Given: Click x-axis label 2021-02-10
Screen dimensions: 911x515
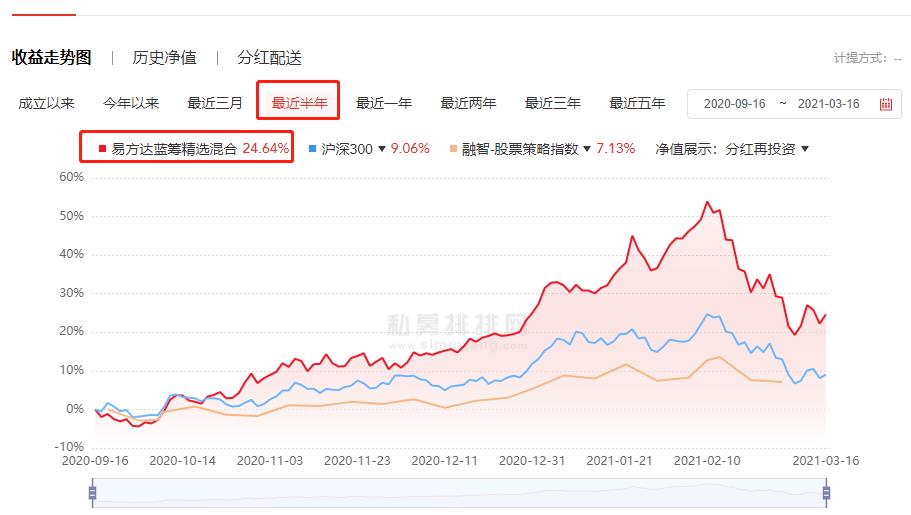Looking at the screenshot, I should pos(707,461).
